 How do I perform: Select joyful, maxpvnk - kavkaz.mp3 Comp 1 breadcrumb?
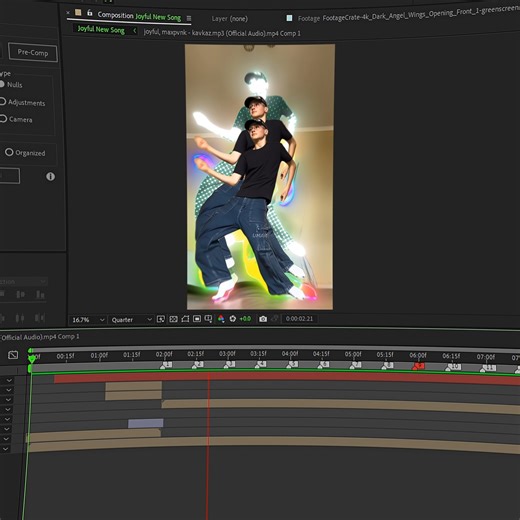(222, 33)
